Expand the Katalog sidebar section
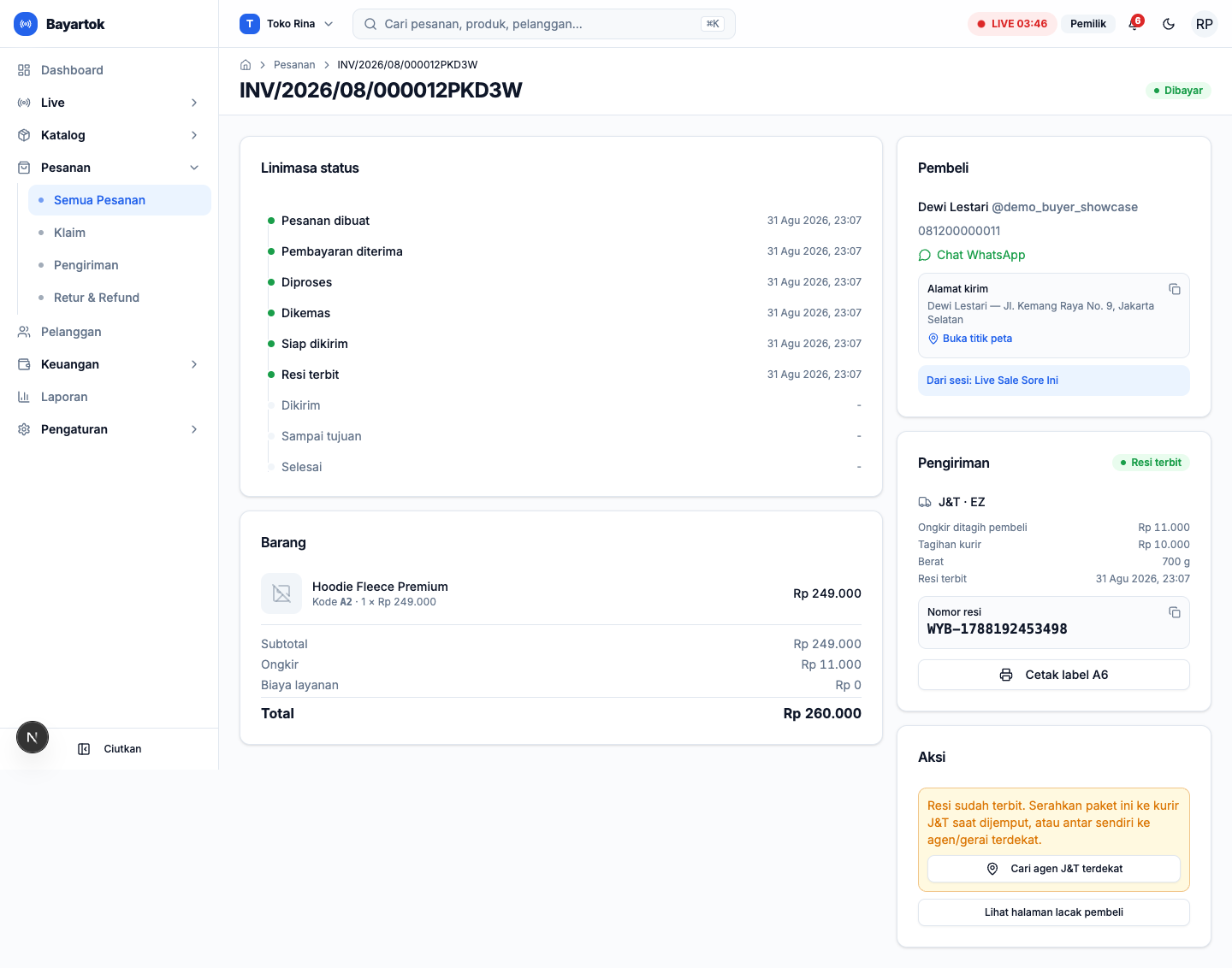The image size is (1232, 968). 110,135
